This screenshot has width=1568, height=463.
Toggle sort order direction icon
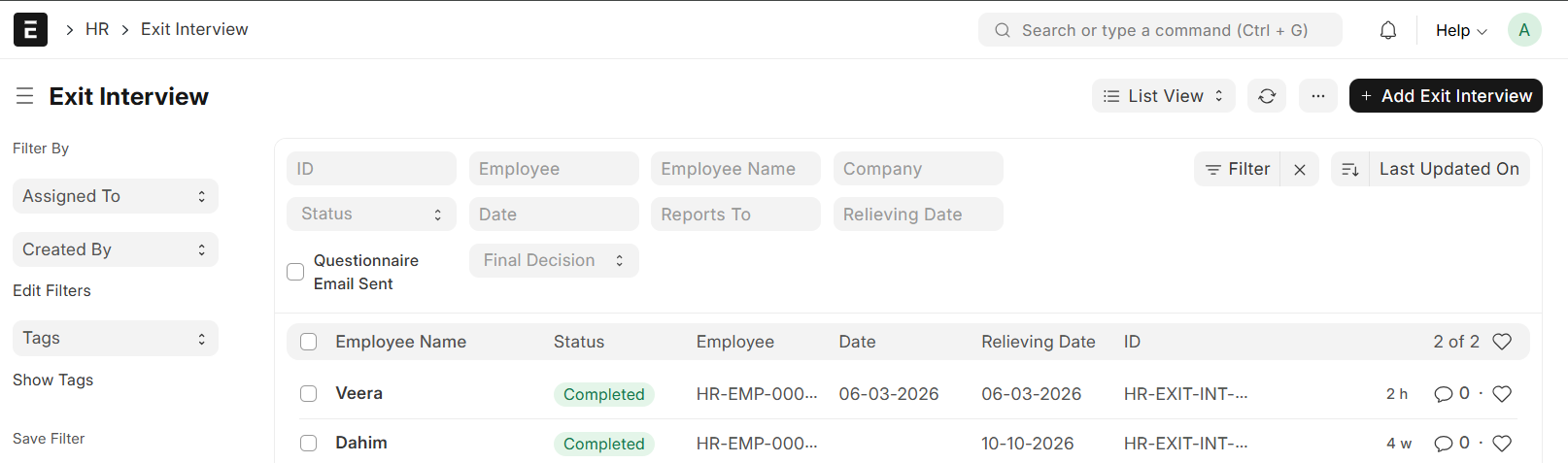[x=1349, y=170]
